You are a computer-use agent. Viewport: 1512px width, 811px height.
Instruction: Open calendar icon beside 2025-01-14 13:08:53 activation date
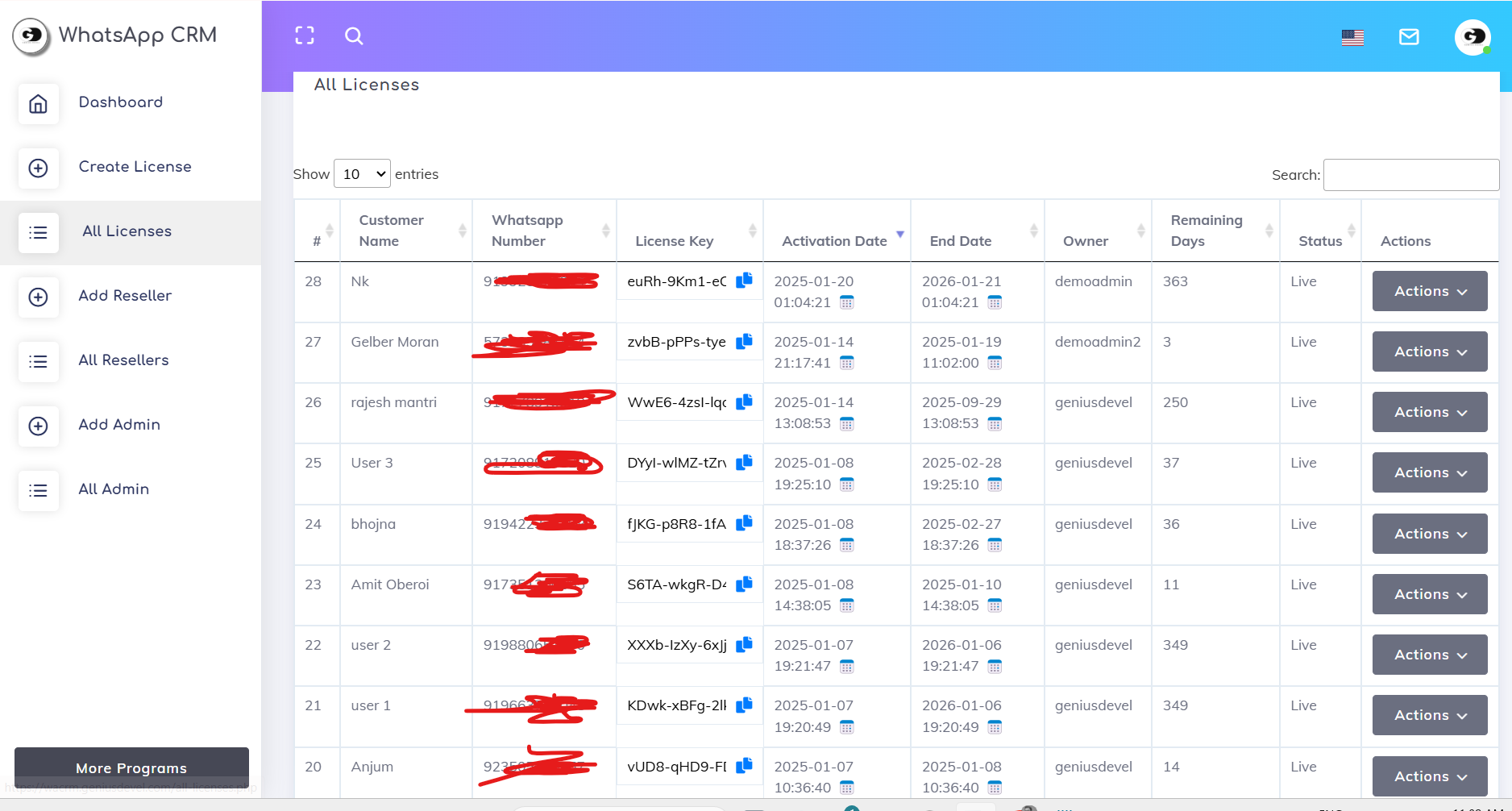tap(846, 424)
